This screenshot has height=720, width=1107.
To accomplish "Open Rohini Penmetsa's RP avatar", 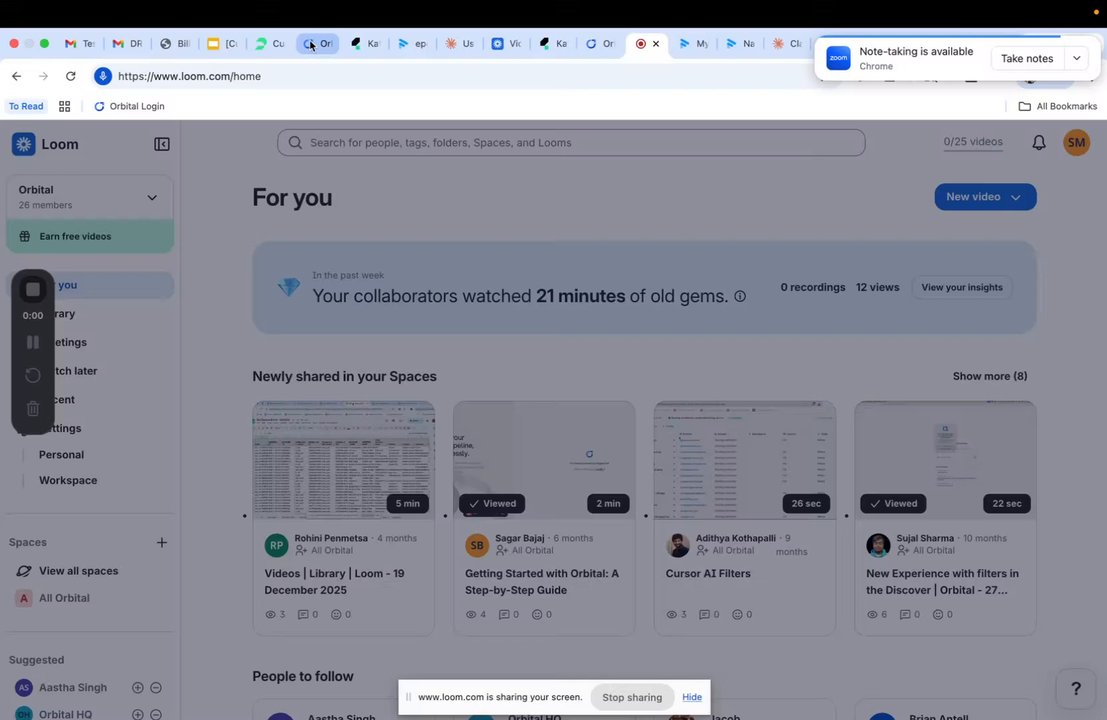I will tap(276, 545).
